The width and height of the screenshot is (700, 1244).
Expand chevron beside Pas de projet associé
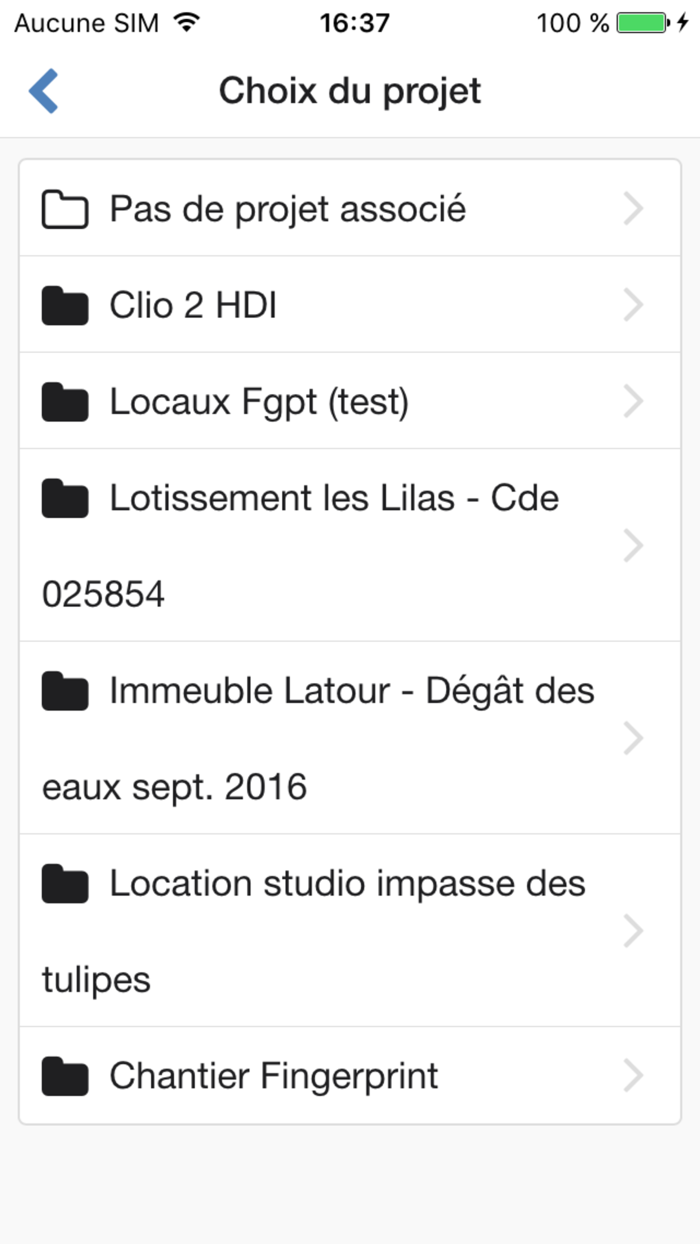tap(632, 209)
